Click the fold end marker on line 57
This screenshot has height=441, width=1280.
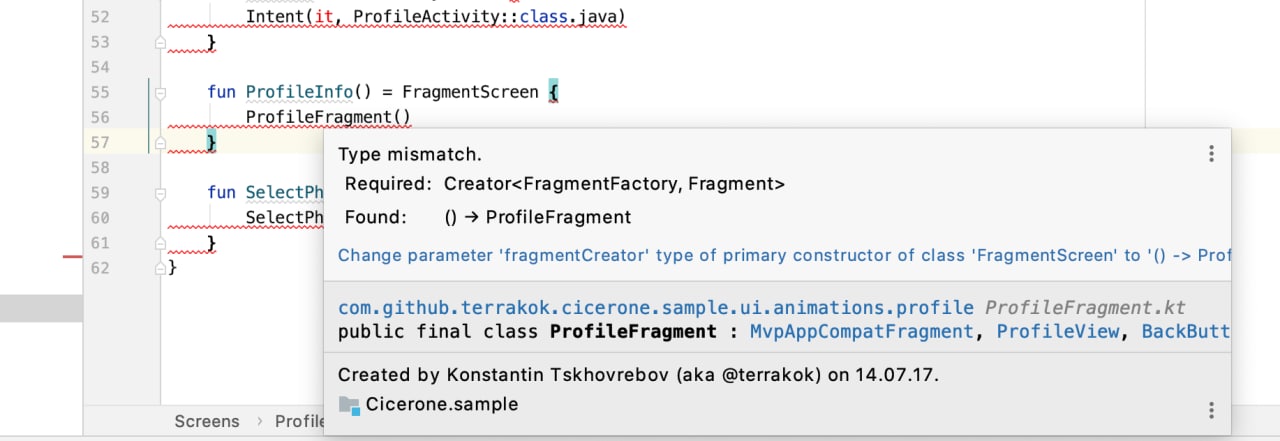click(160, 143)
